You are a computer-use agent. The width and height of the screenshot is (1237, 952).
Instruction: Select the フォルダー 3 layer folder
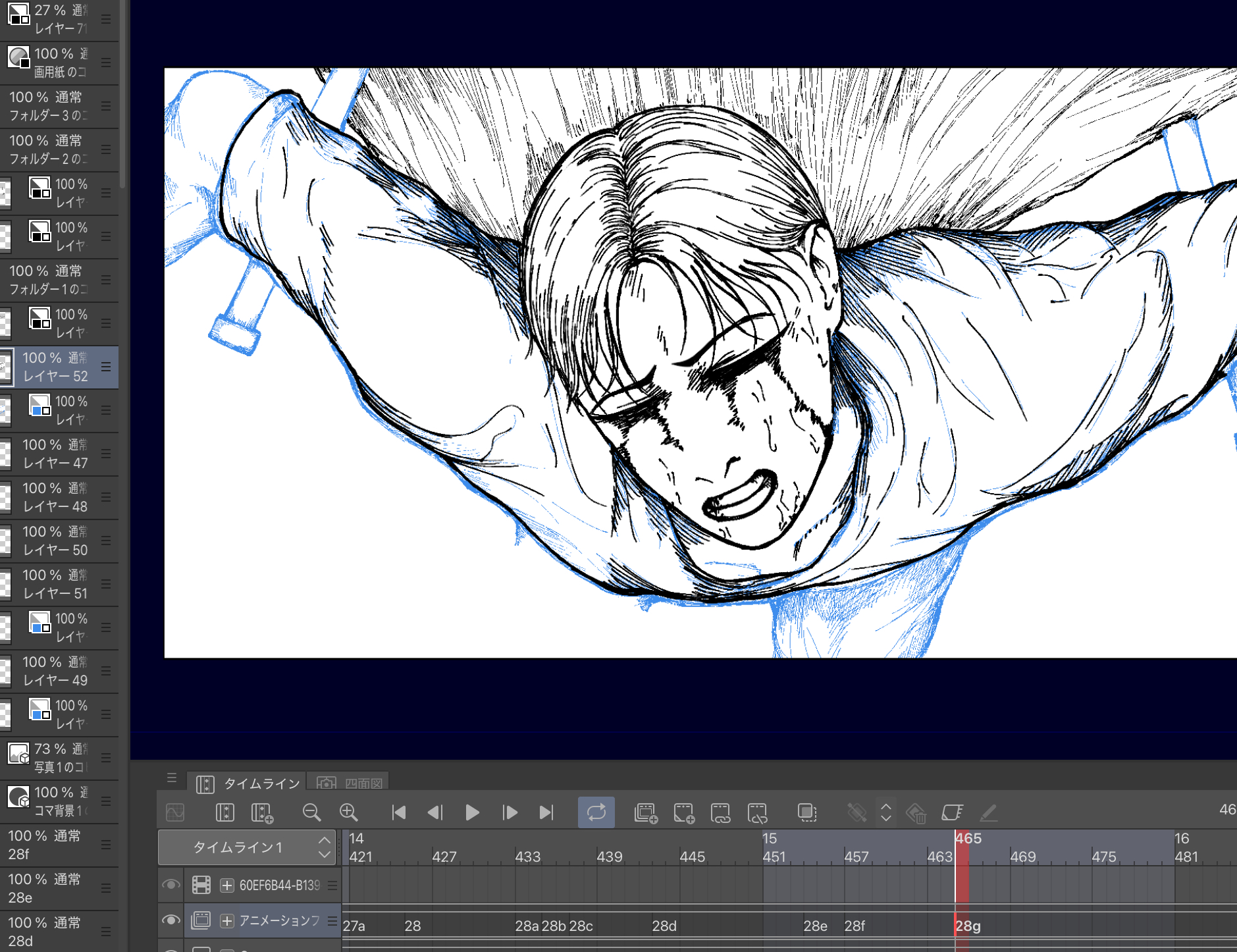pos(49,106)
